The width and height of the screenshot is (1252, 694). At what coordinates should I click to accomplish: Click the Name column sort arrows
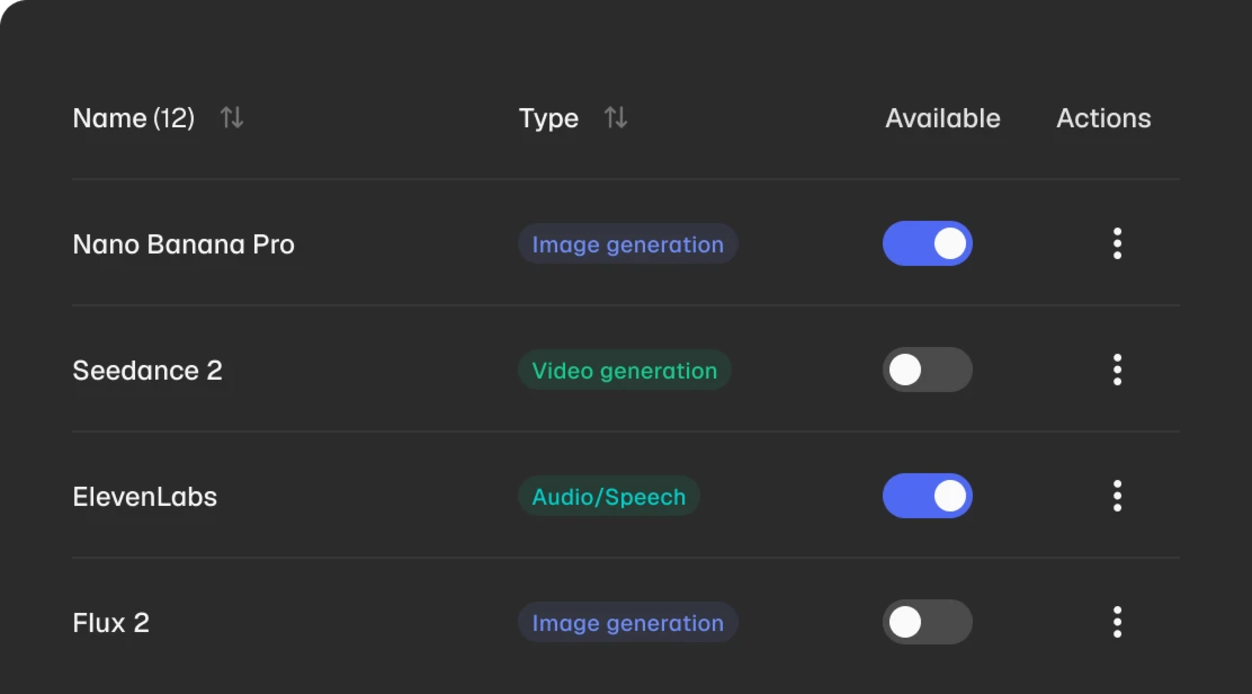click(x=231, y=117)
